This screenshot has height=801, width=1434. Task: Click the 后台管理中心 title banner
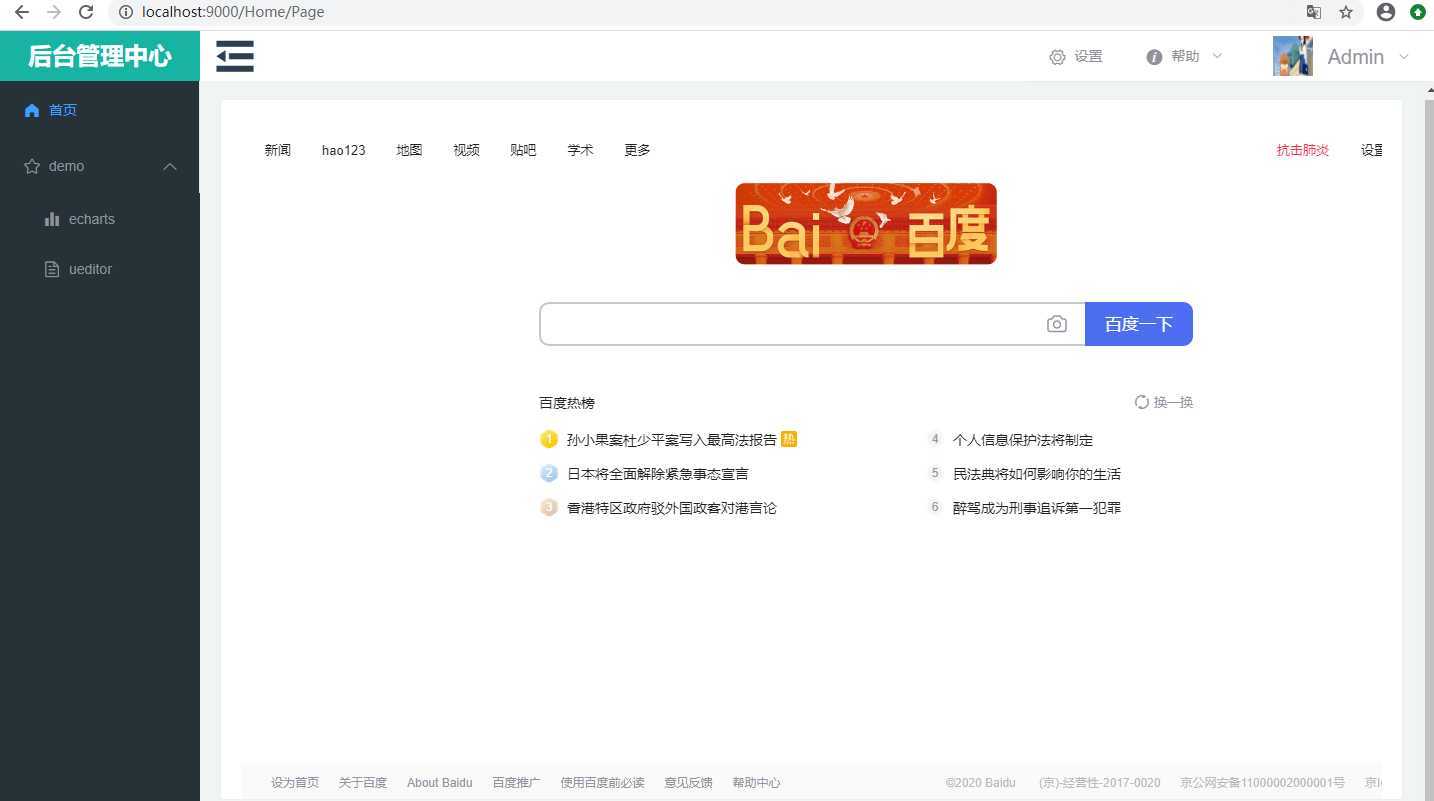pos(100,56)
